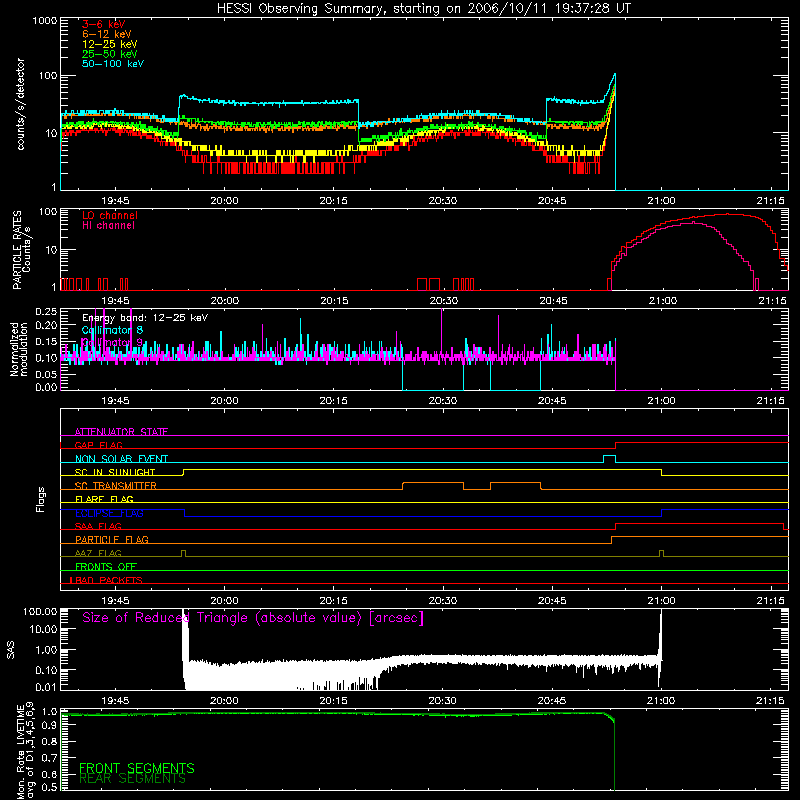Click the 1000 tick label on counts plot

pyautogui.click(x=44, y=21)
